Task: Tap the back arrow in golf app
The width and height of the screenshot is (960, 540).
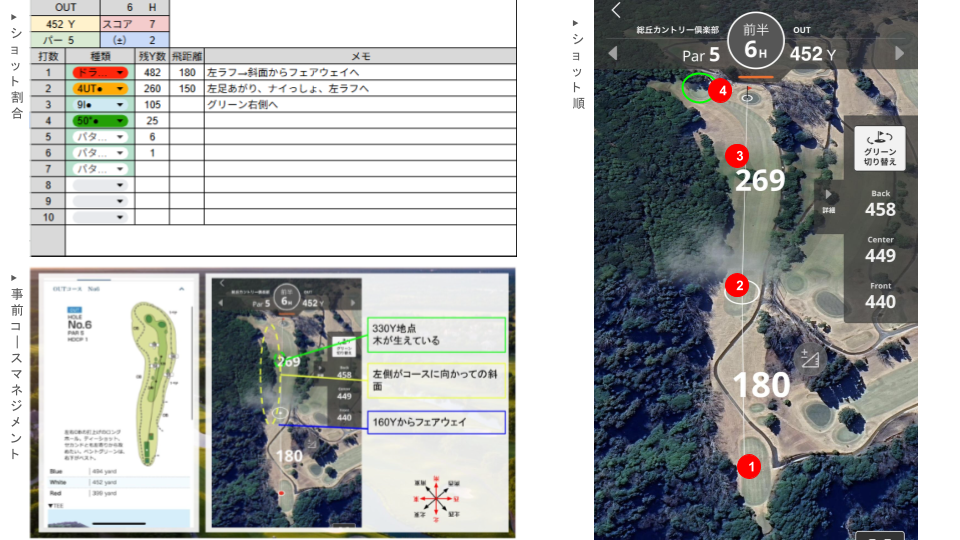Action: click(x=616, y=11)
